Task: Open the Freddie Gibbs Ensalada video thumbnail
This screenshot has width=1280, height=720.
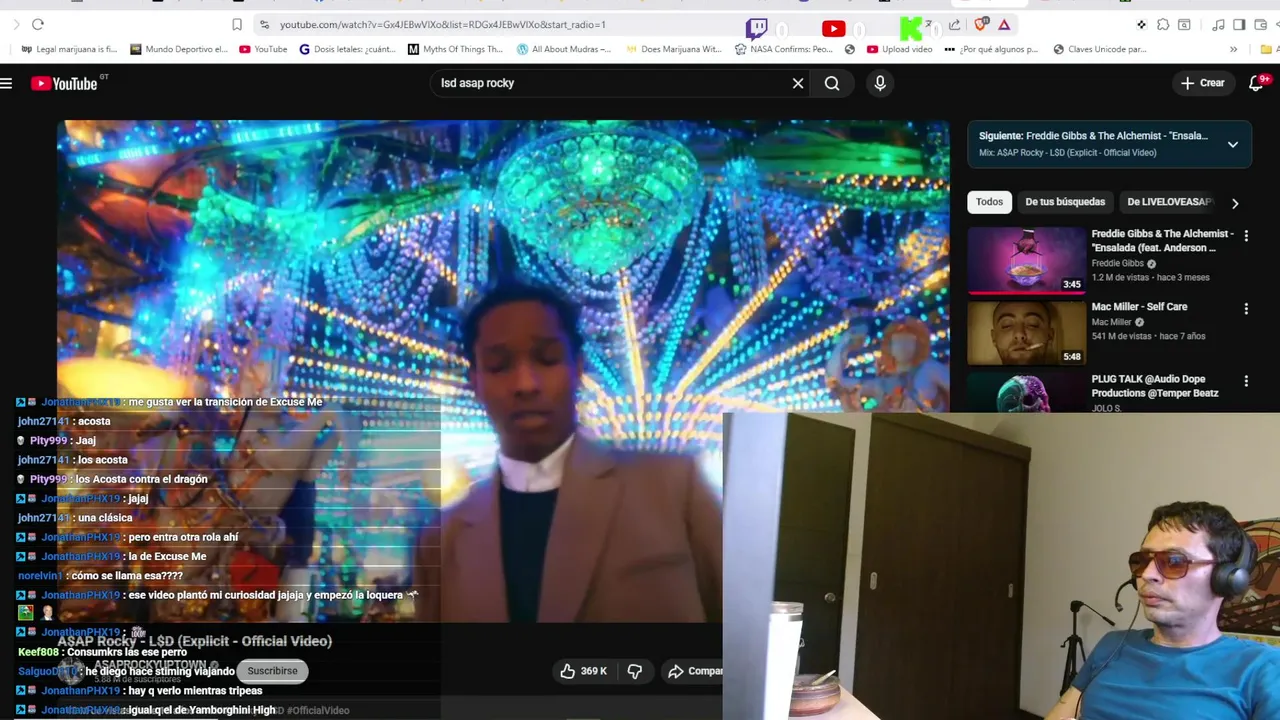Action: 1026,259
